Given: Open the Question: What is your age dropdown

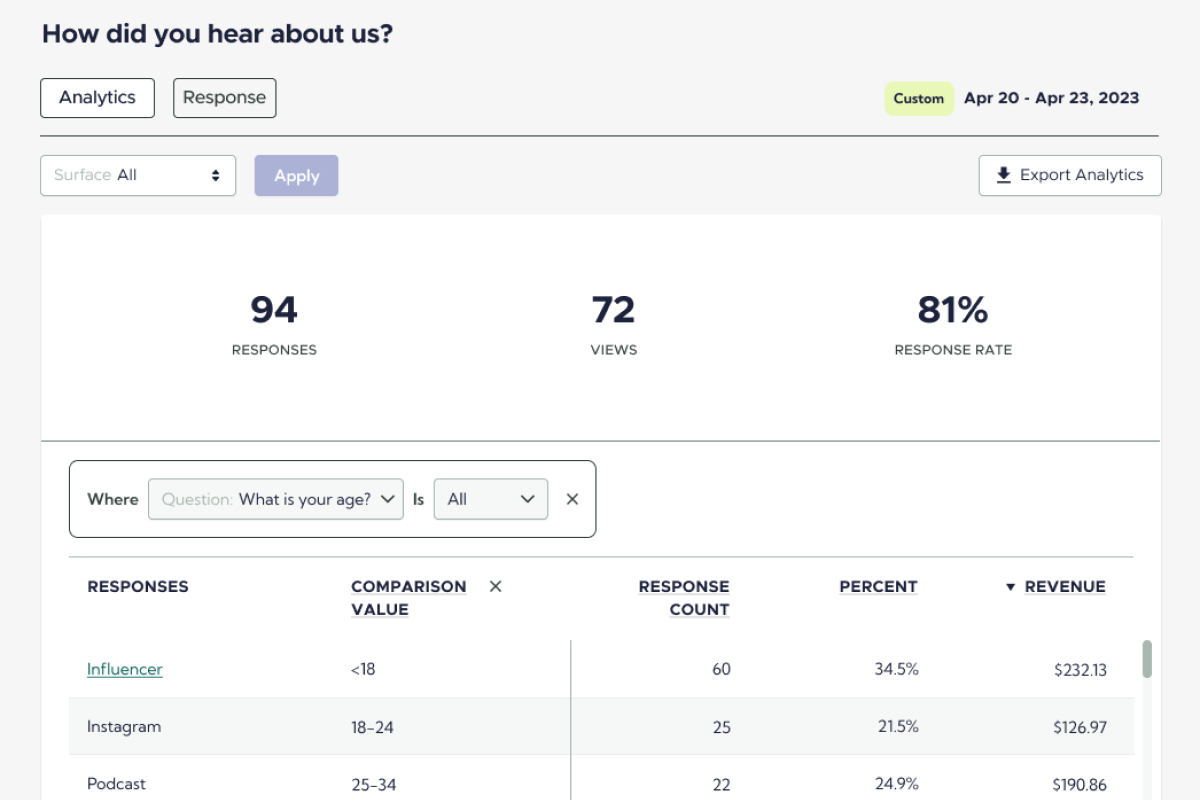Looking at the screenshot, I should 275,499.
